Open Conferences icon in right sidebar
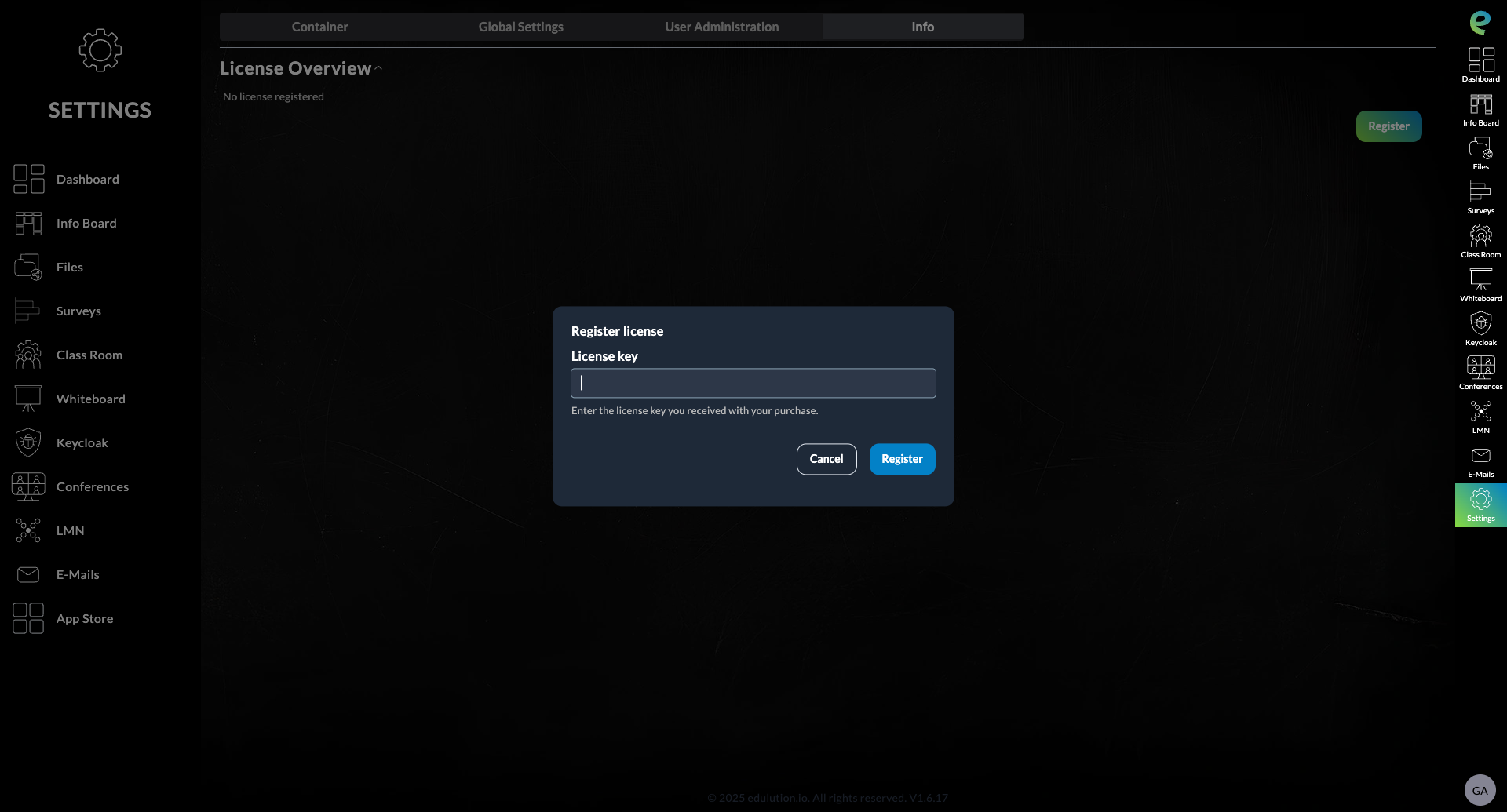 (x=1480, y=368)
